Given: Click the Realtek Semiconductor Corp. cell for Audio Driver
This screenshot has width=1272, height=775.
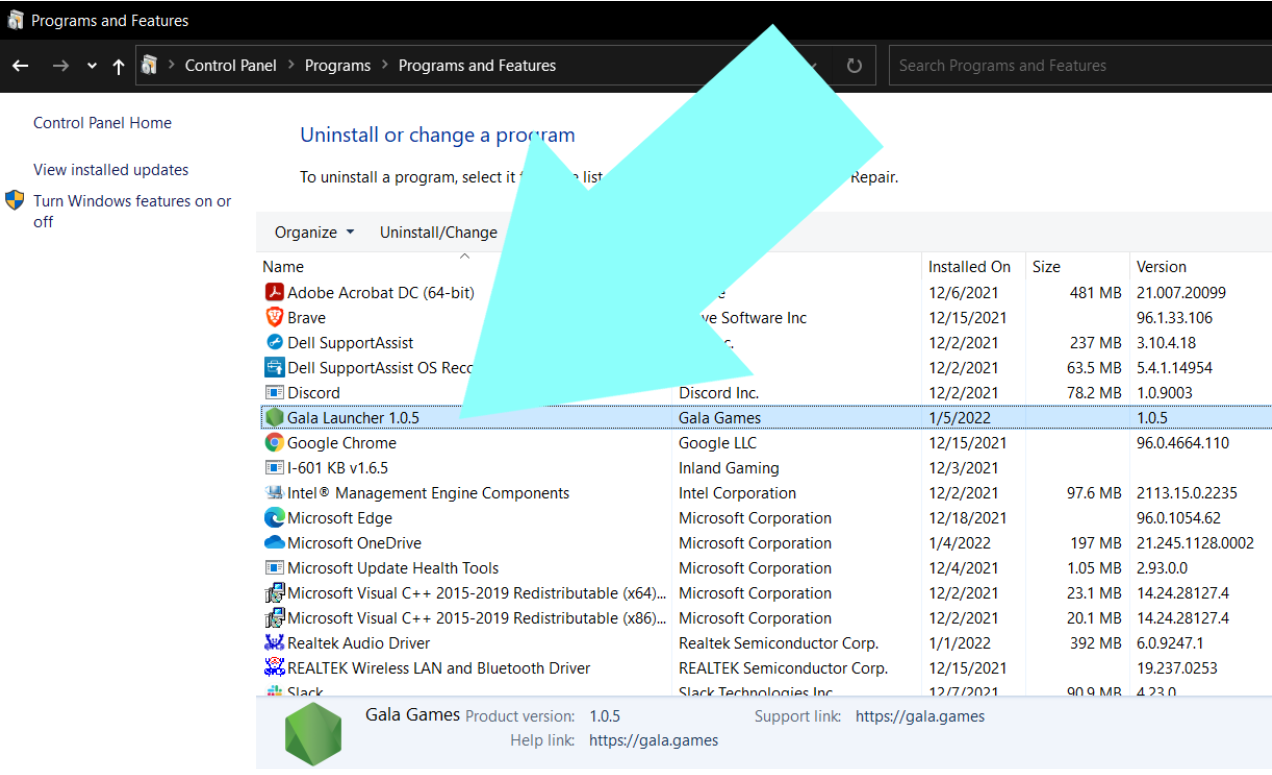Looking at the screenshot, I should pos(778,643).
